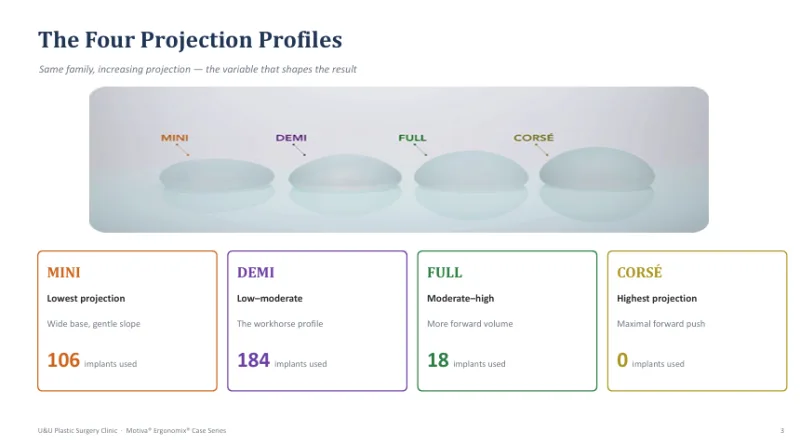This screenshot has height=445, width=800.
Task: Click the U&U Plastic Surgery Clinic footer text
Action: (78, 431)
